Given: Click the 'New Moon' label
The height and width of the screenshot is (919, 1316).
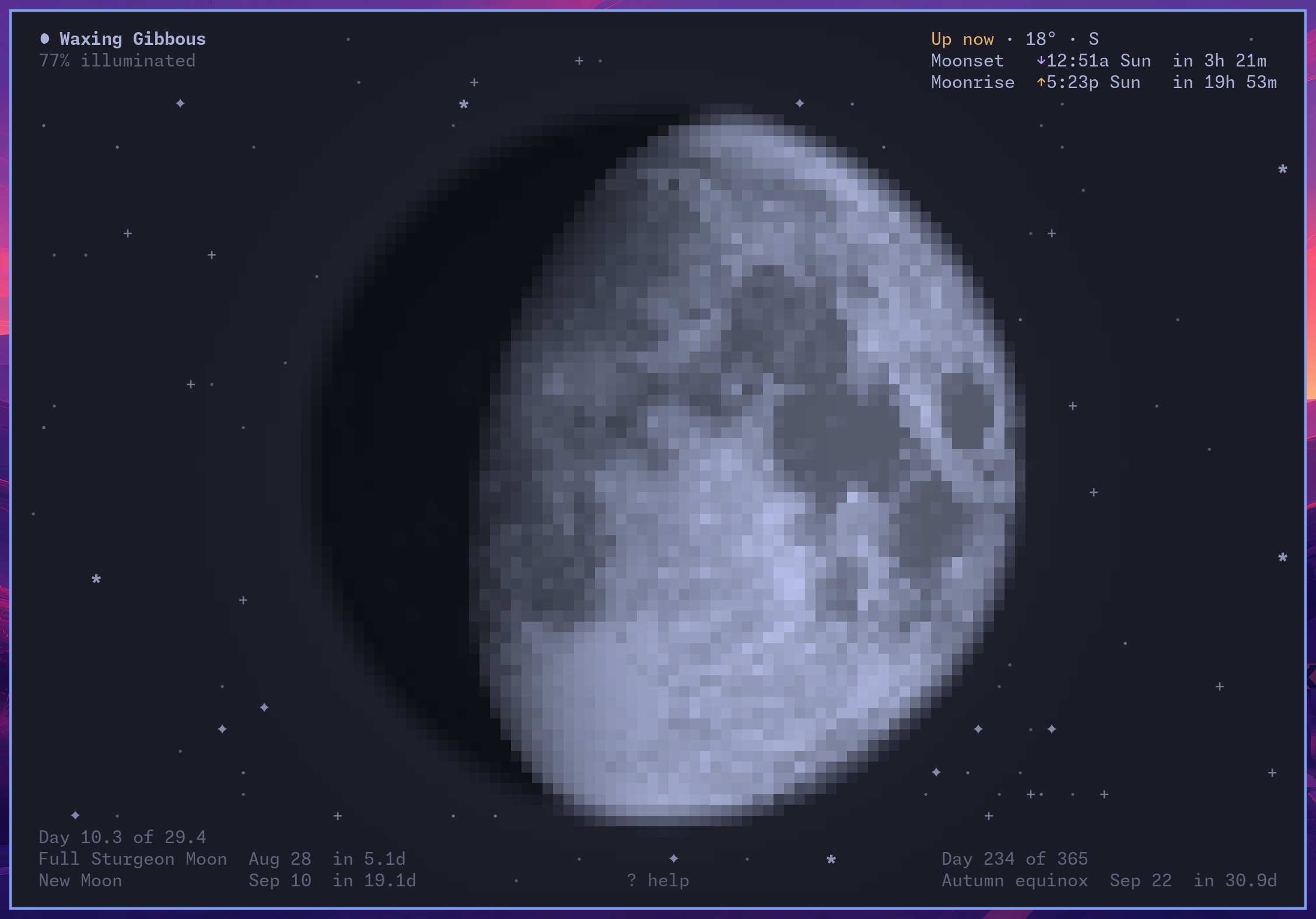Looking at the screenshot, I should [x=80, y=881].
